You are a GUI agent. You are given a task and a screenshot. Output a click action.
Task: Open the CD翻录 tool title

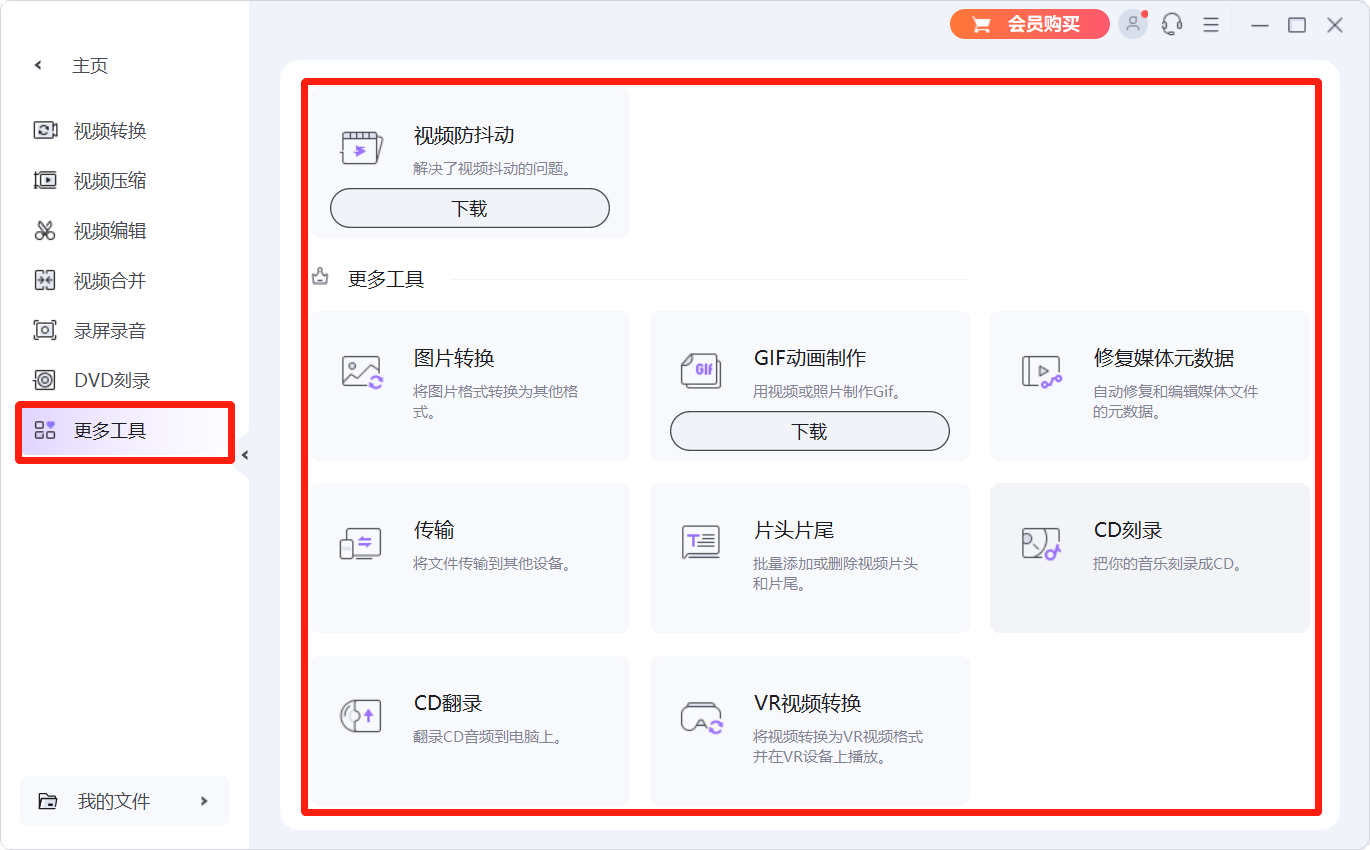pyautogui.click(x=448, y=703)
